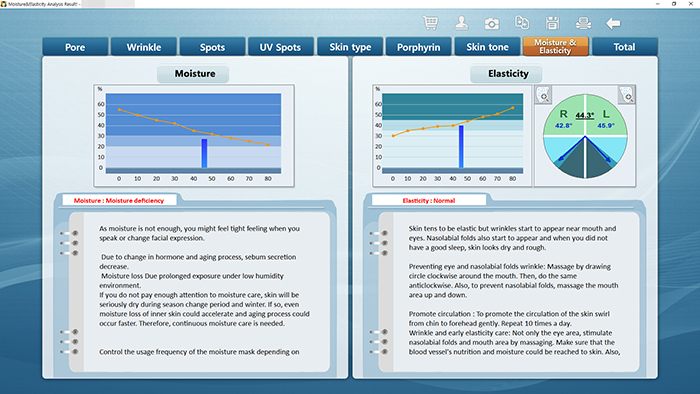Open the shopping cart icon

tap(430, 23)
